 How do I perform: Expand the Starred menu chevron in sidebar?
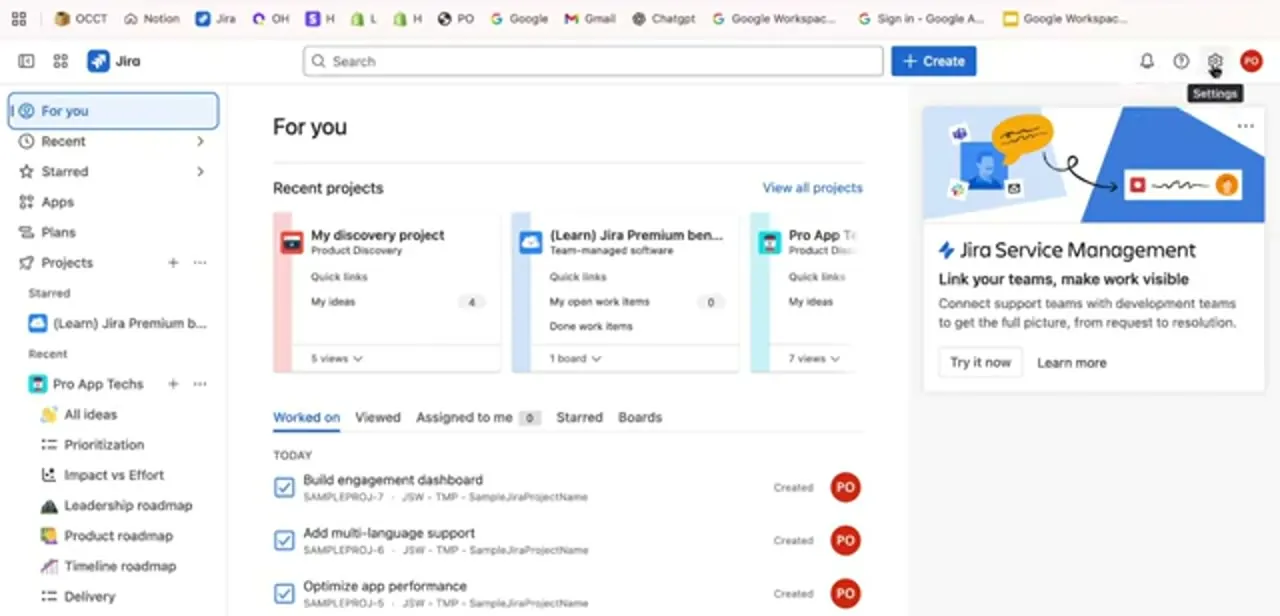point(200,171)
